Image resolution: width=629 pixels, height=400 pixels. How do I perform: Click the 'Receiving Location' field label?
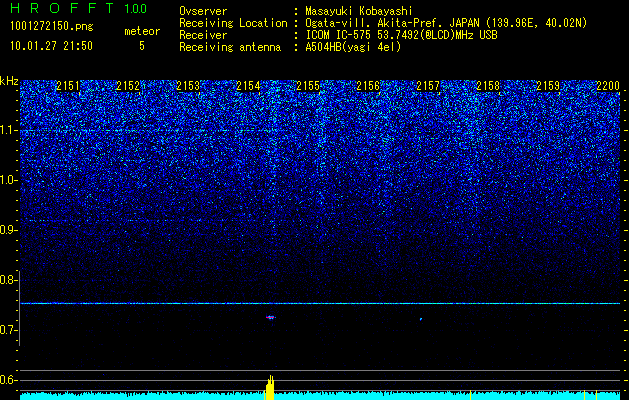click(x=233, y=23)
